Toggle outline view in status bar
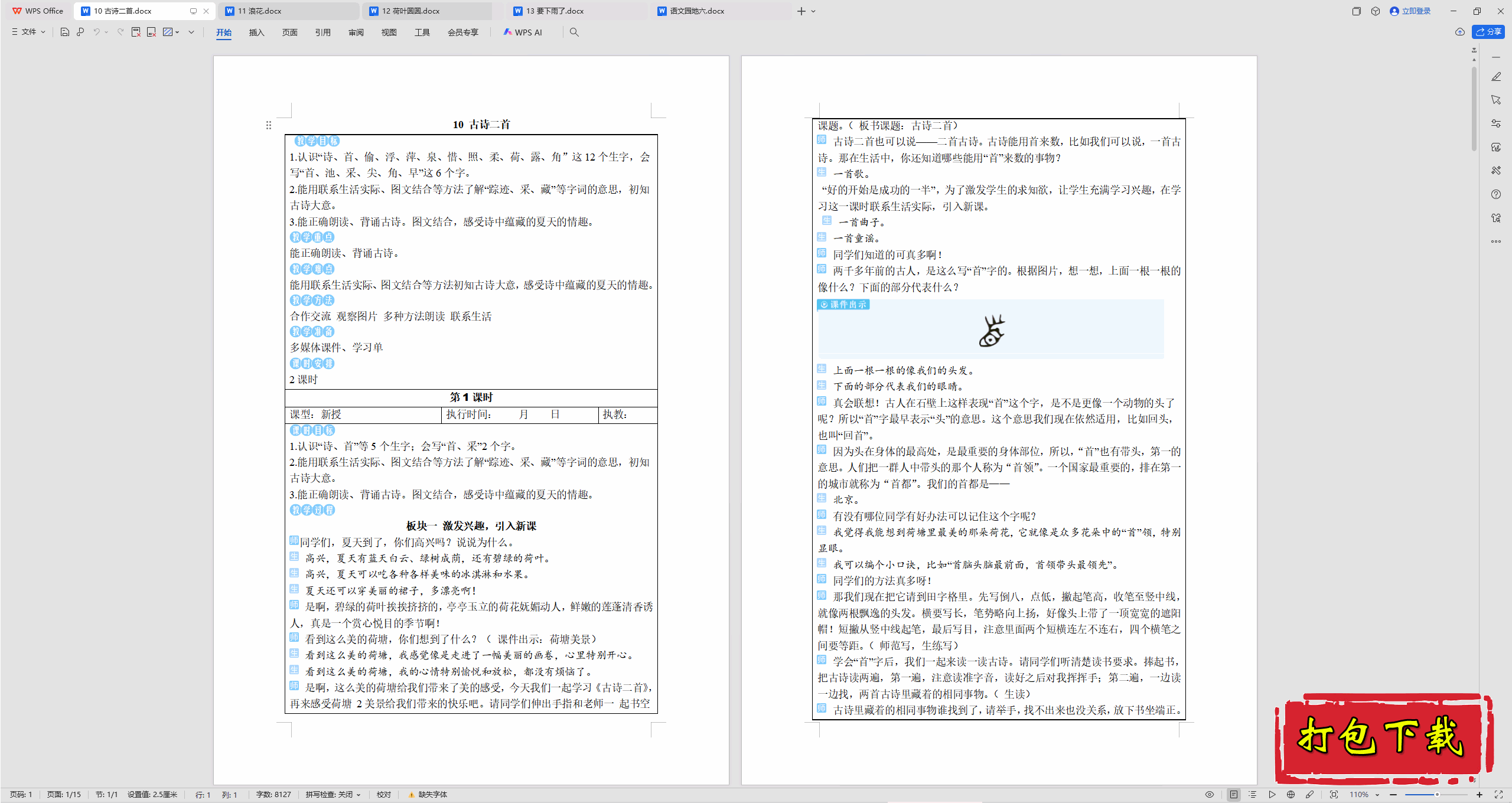 pos(1253,794)
